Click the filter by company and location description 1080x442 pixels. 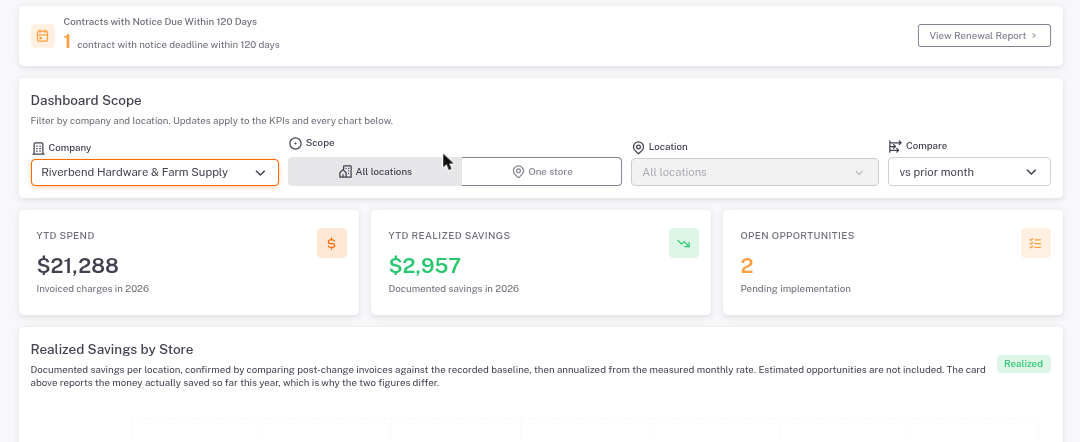(x=211, y=120)
